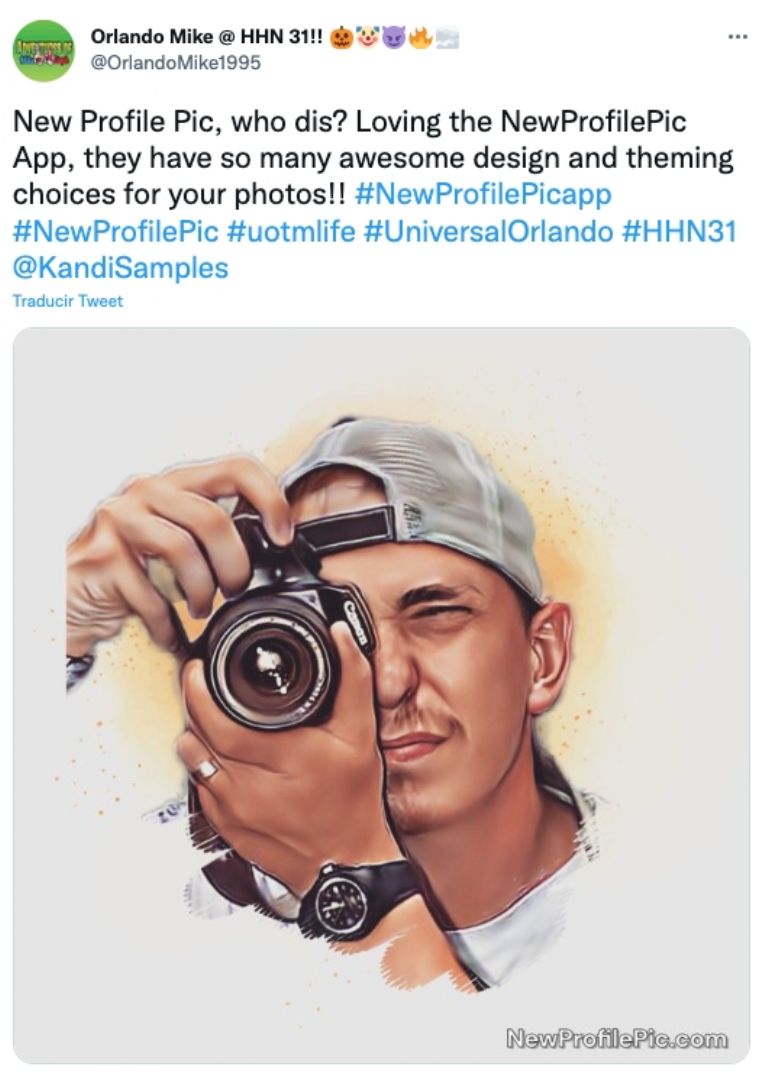The height and width of the screenshot is (1079, 768).
Task: Click the purple devil emoji in the name
Action: point(394,38)
